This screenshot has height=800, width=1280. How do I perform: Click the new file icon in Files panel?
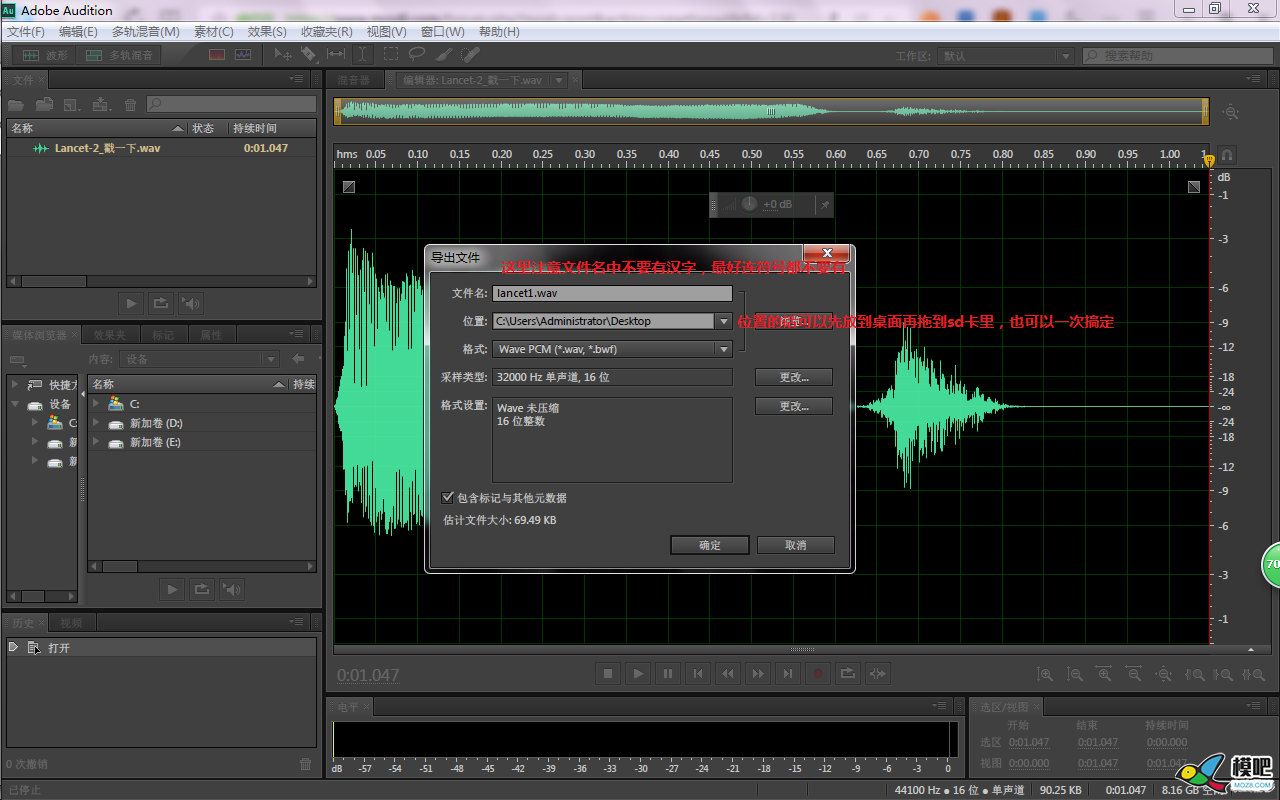point(72,104)
